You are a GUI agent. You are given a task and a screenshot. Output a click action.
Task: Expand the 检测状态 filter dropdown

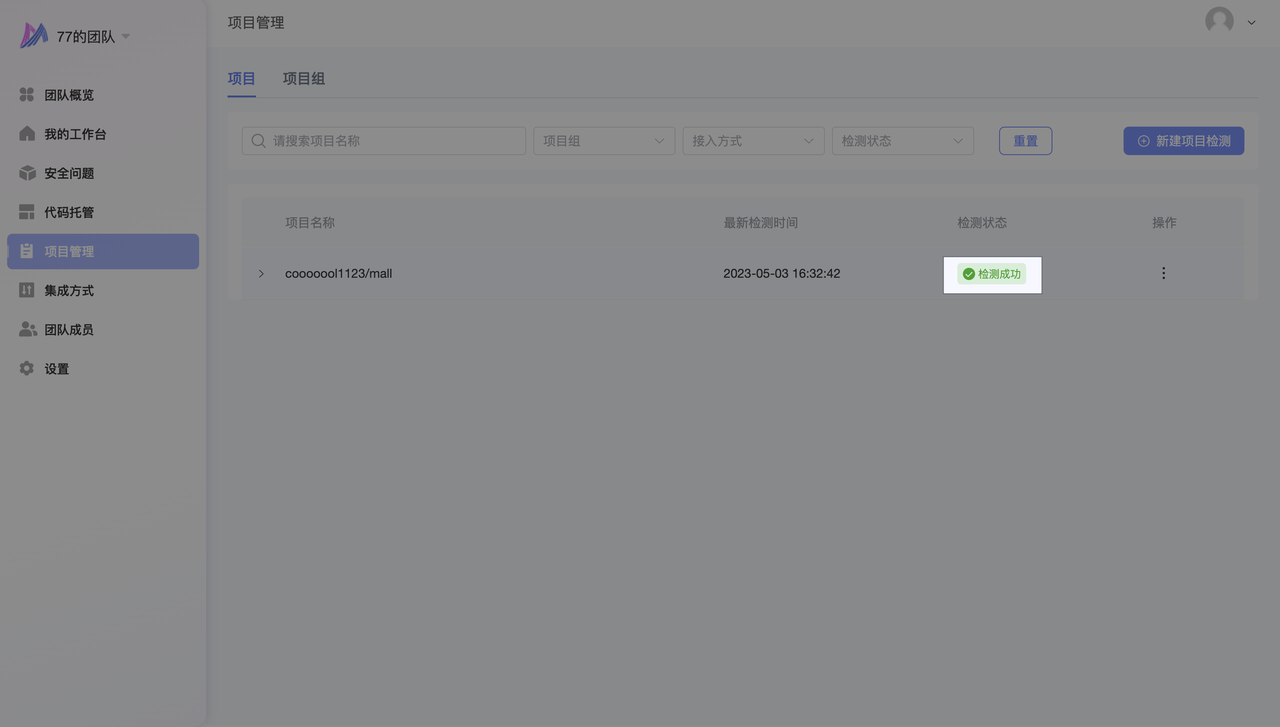902,141
